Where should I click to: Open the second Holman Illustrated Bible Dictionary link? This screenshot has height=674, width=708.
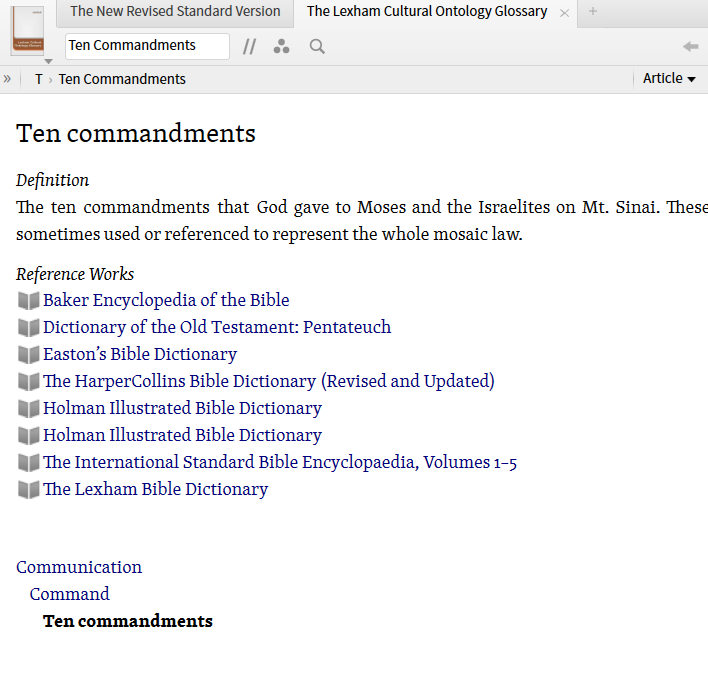coord(182,435)
